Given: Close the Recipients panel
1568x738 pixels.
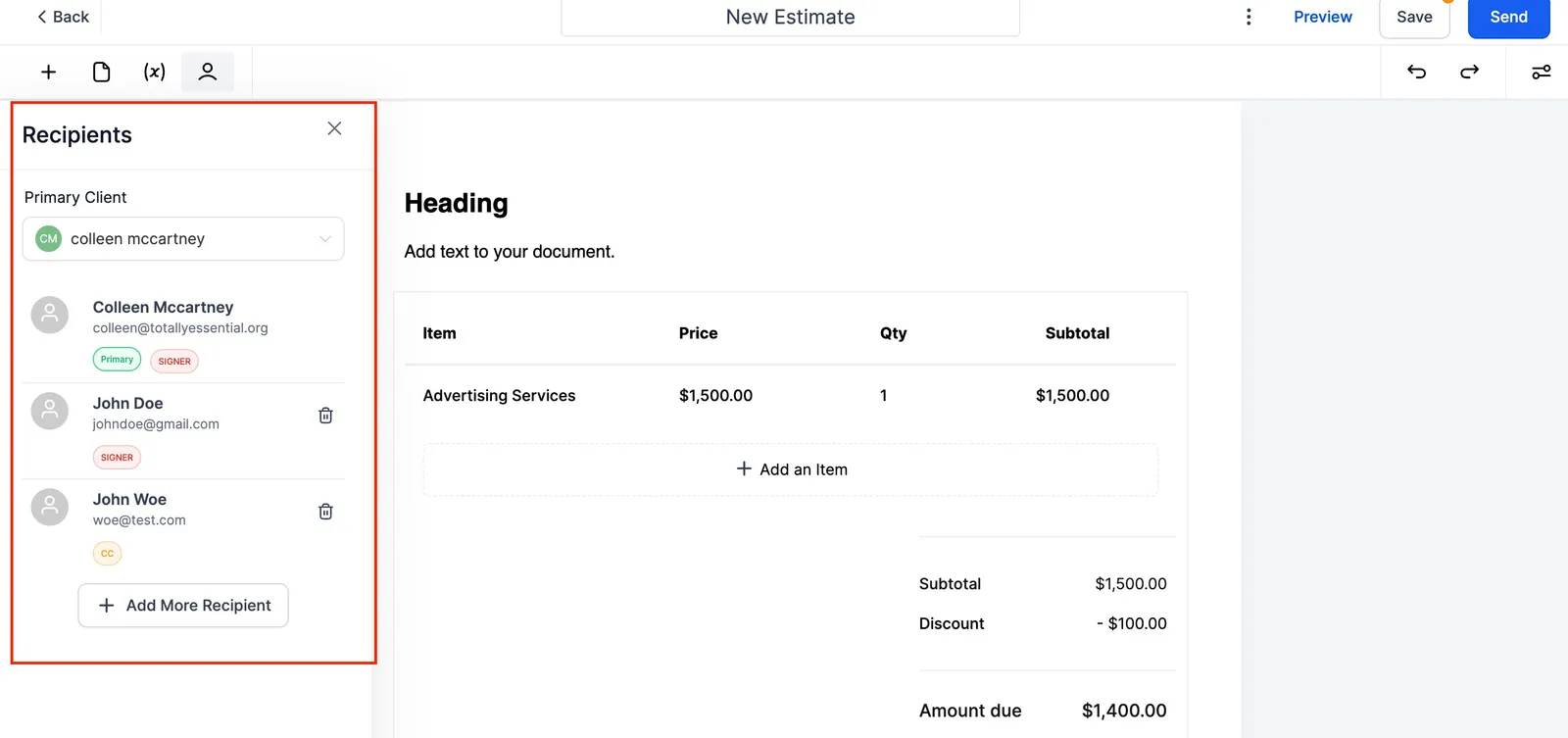Looking at the screenshot, I should click(x=334, y=128).
